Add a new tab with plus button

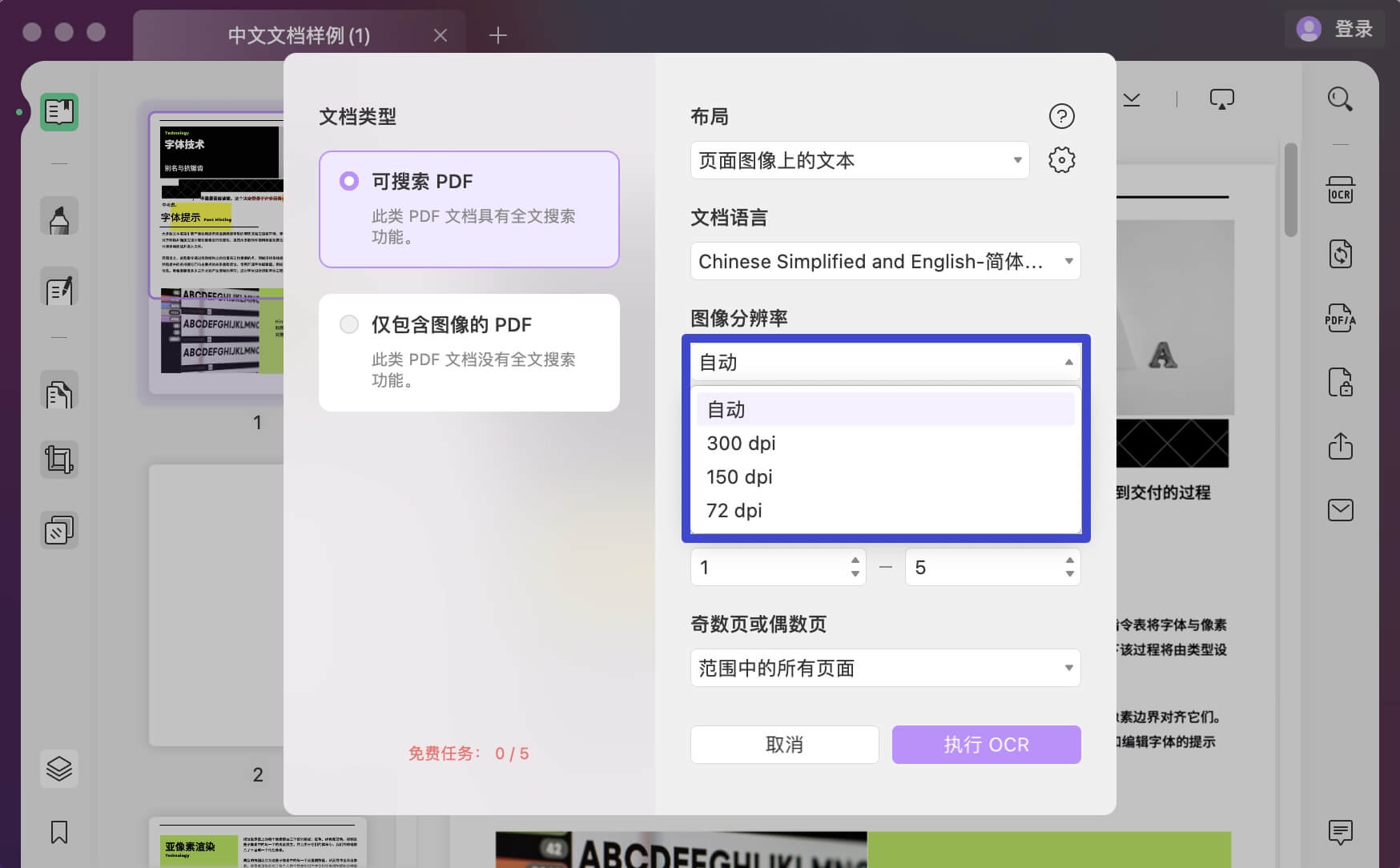pos(498,35)
